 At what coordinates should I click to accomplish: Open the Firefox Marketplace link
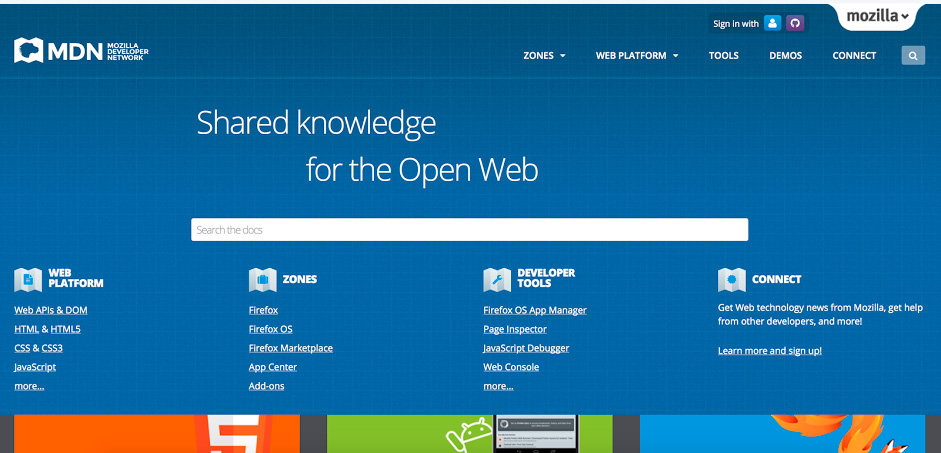click(290, 348)
